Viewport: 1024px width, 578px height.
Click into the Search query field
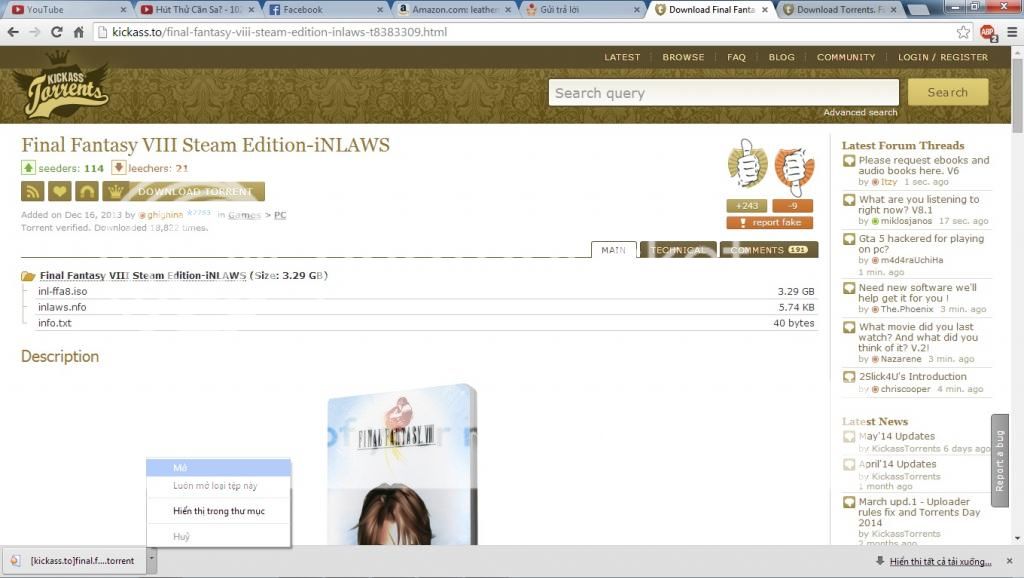pos(724,92)
